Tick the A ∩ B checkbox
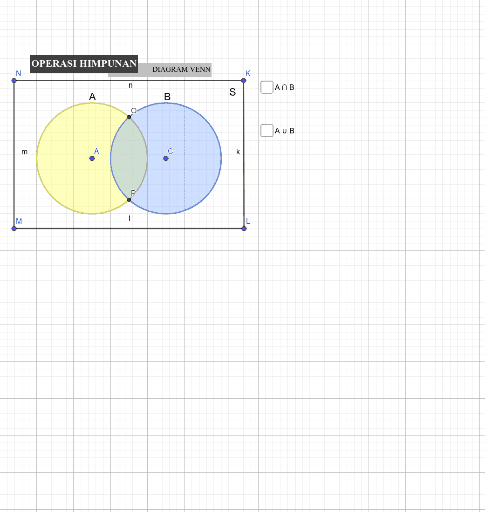485x512 pixels. point(267,87)
